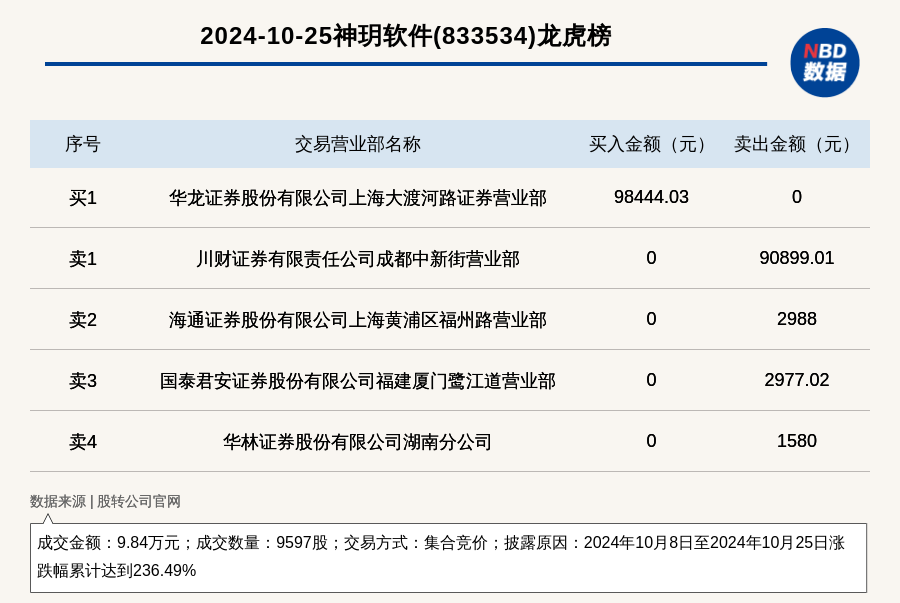Select the 卖1 row label
The image size is (900, 603).
point(83,259)
